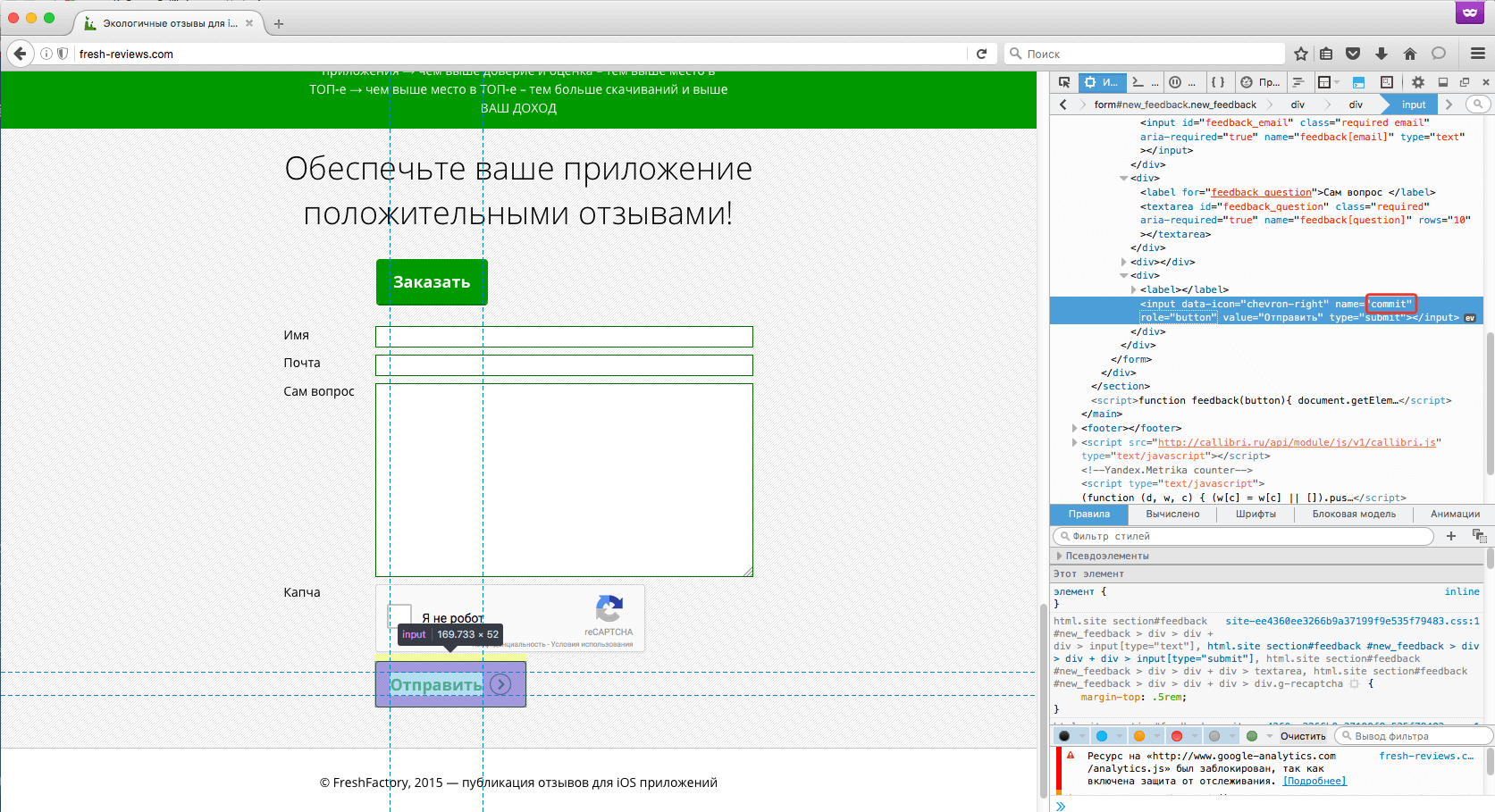Click form#new_feedback breadcrumb
This screenshot has width=1495, height=812.
click(1175, 105)
